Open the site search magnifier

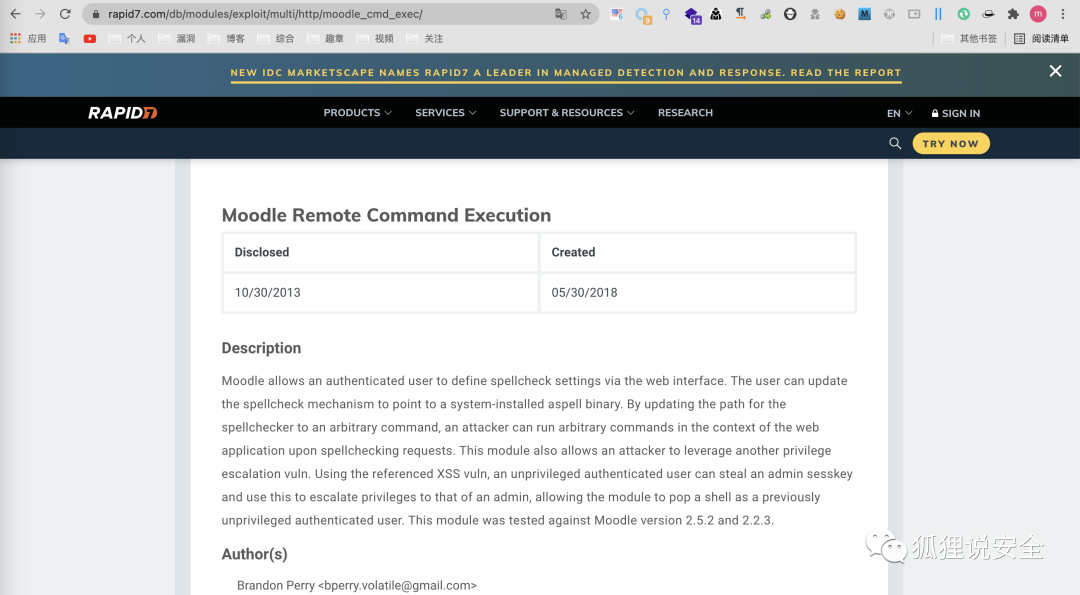point(895,143)
